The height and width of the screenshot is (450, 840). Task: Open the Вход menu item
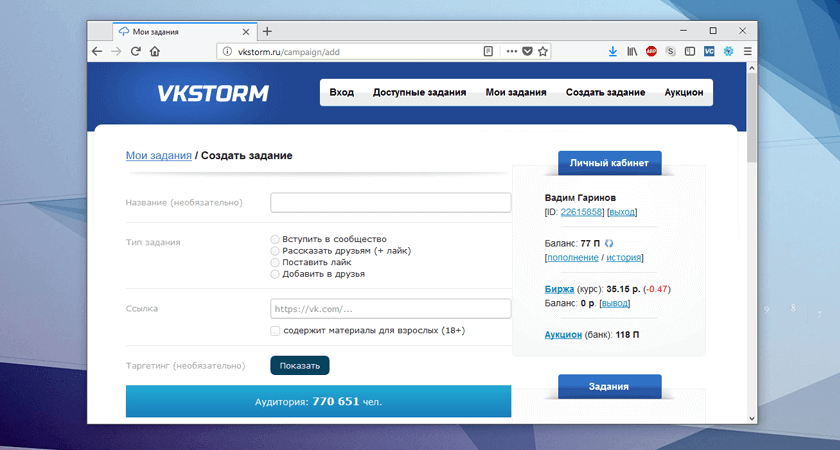[342, 92]
